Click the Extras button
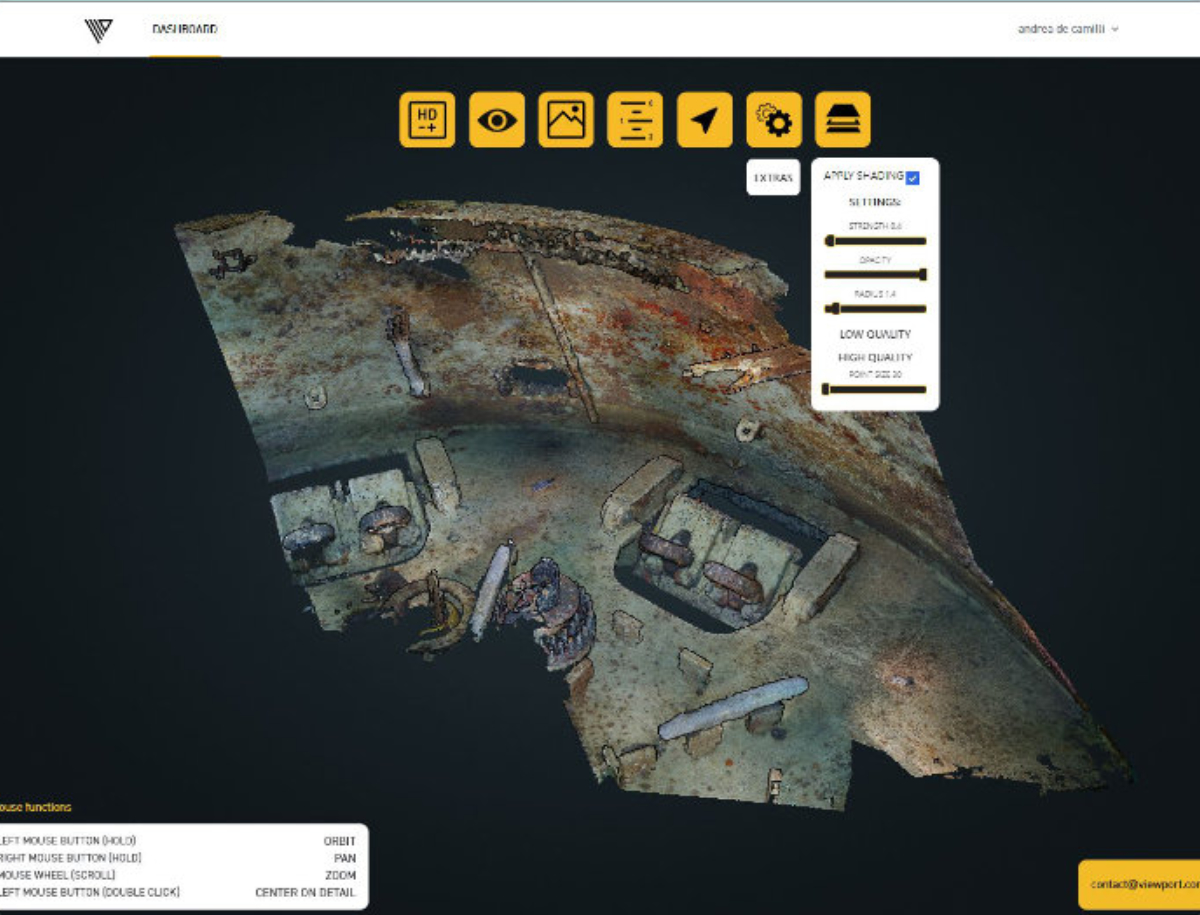The width and height of the screenshot is (1200, 915). [773, 178]
